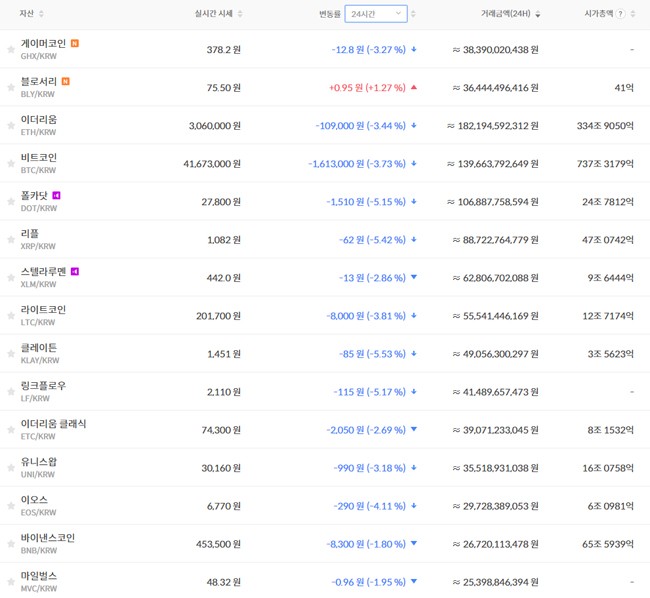650x598 pixels.
Task: Toggle favorite star for 이더리움 ETH/KRW
Action: coord(11,126)
